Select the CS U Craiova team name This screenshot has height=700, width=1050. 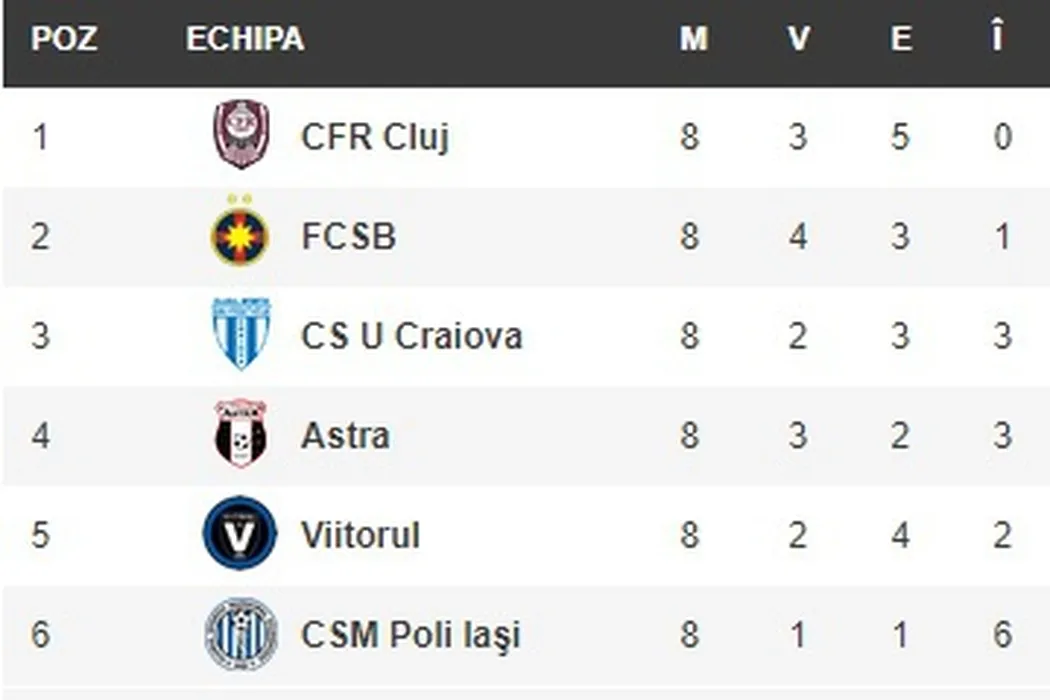pos(411,336)
